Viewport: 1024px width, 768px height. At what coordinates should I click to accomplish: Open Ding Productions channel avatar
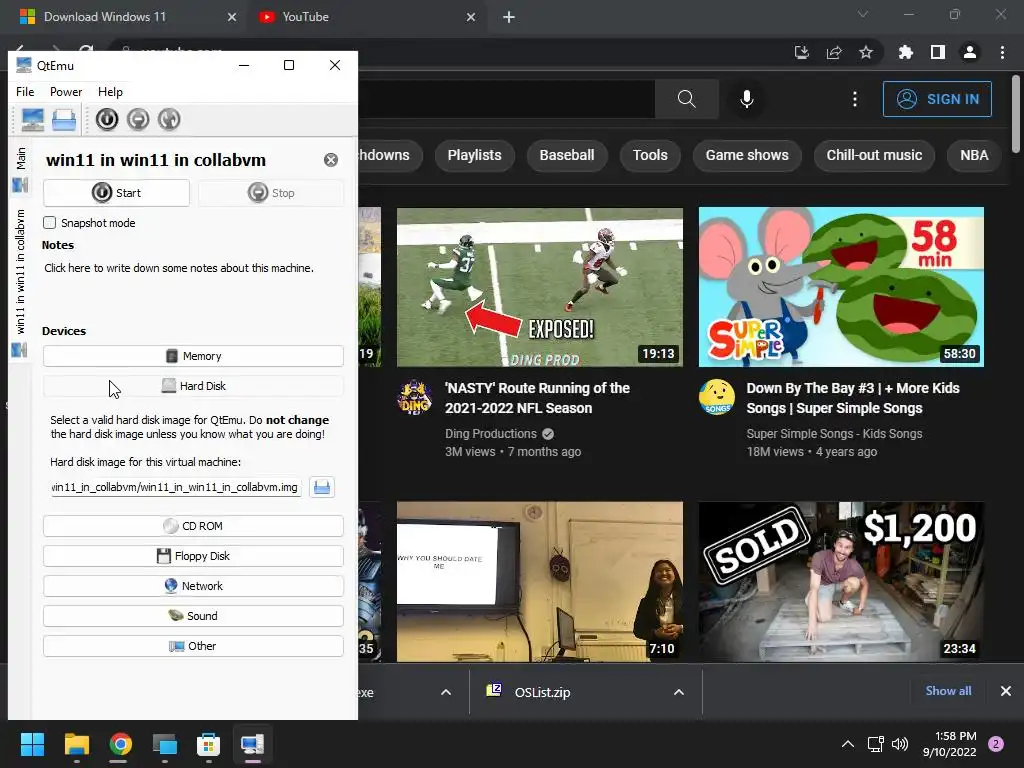click(415, 396)
